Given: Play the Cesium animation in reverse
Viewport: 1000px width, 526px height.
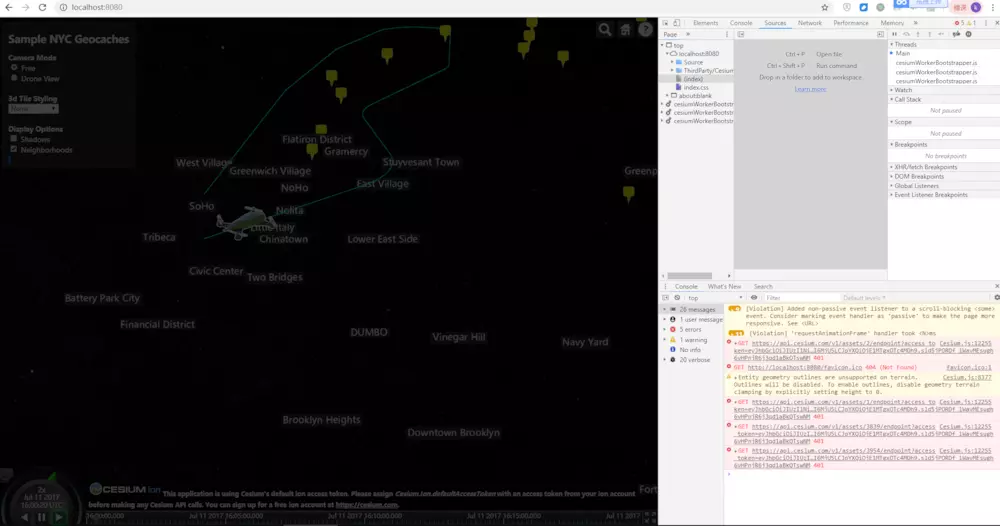Looking at the screenshot, I should point(24,517).
